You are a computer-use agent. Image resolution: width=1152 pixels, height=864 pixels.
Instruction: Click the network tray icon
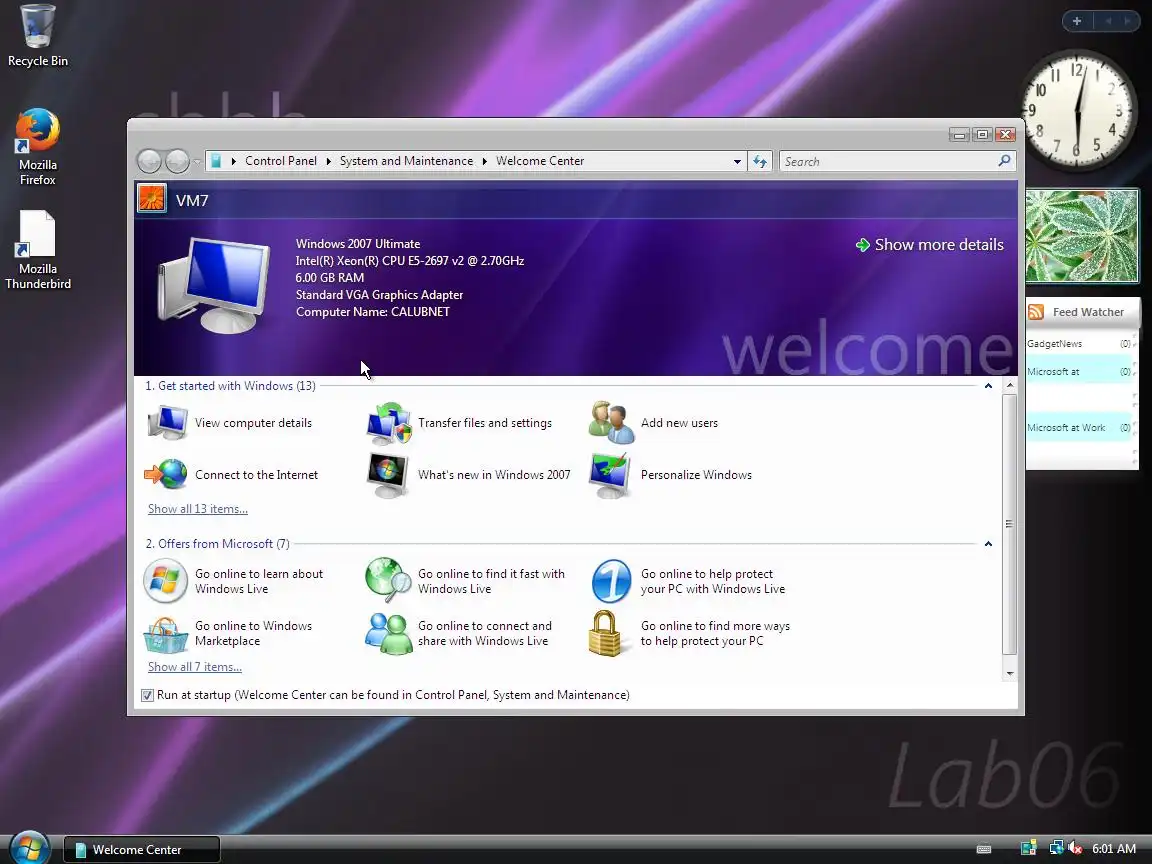[1056, 849]
